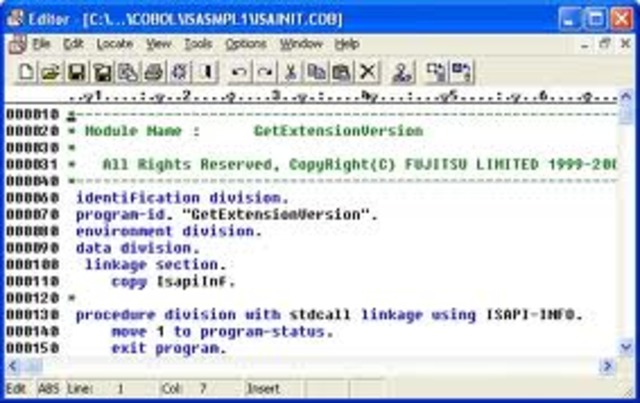Open the Edit menu
Image resolution: width=640 pixels, height=403 pixels.
(73, 44)
